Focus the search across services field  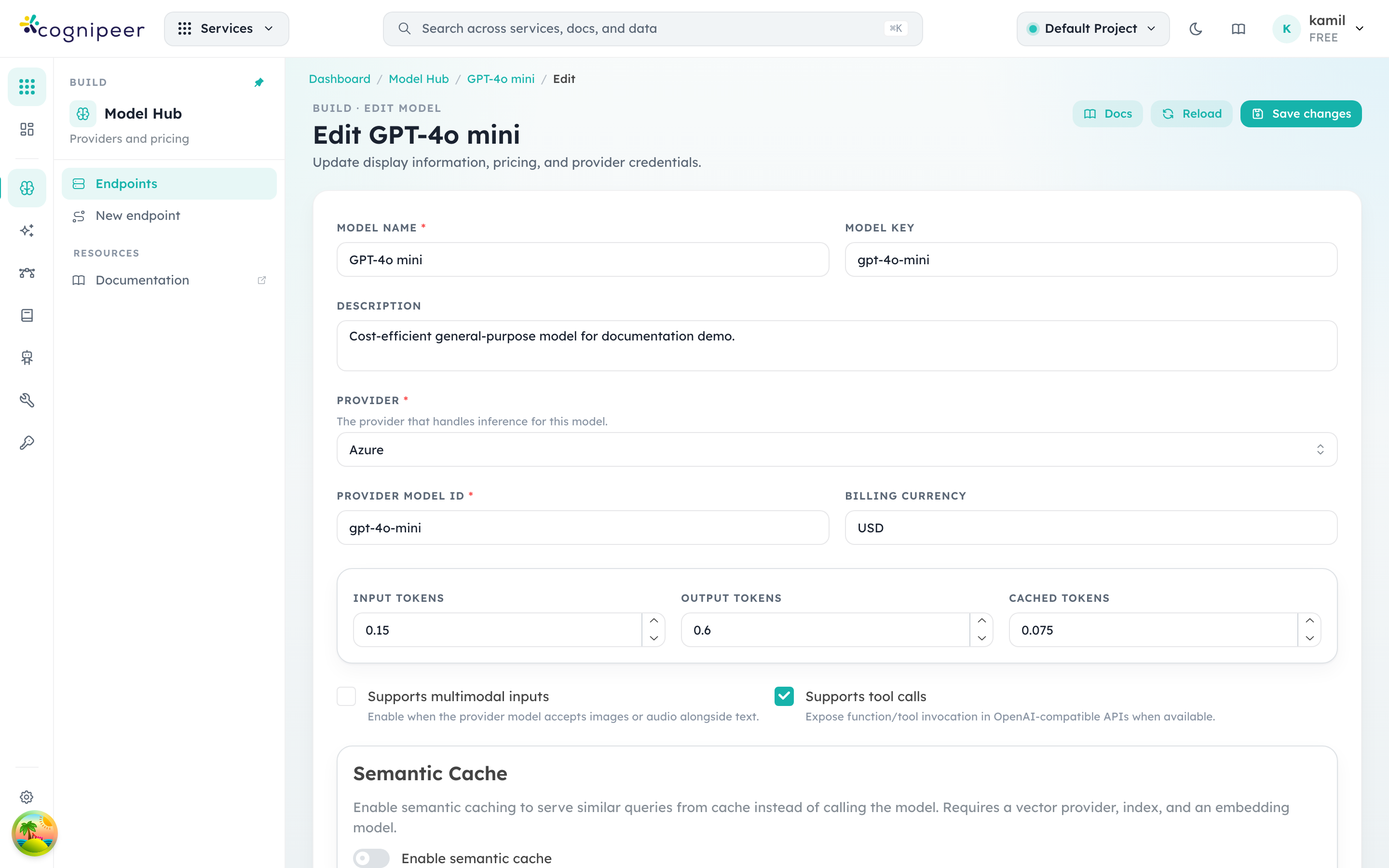click(653, 29)
